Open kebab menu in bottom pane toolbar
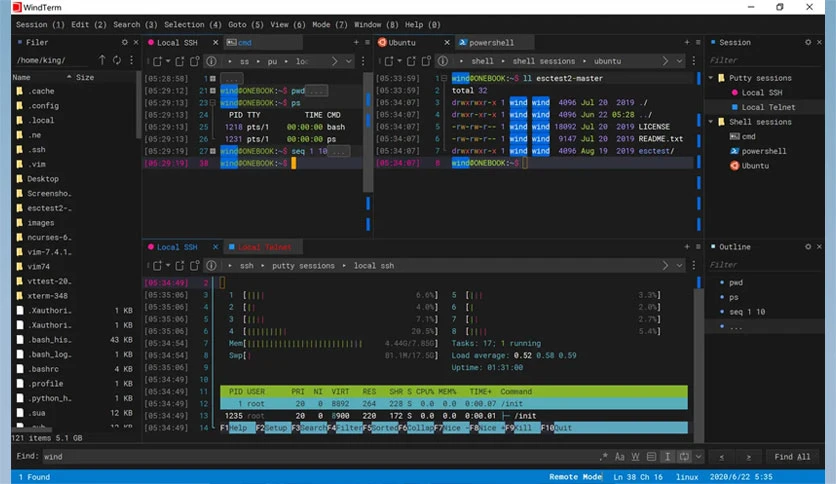836x484 pixels. click(x=694, y=265)
